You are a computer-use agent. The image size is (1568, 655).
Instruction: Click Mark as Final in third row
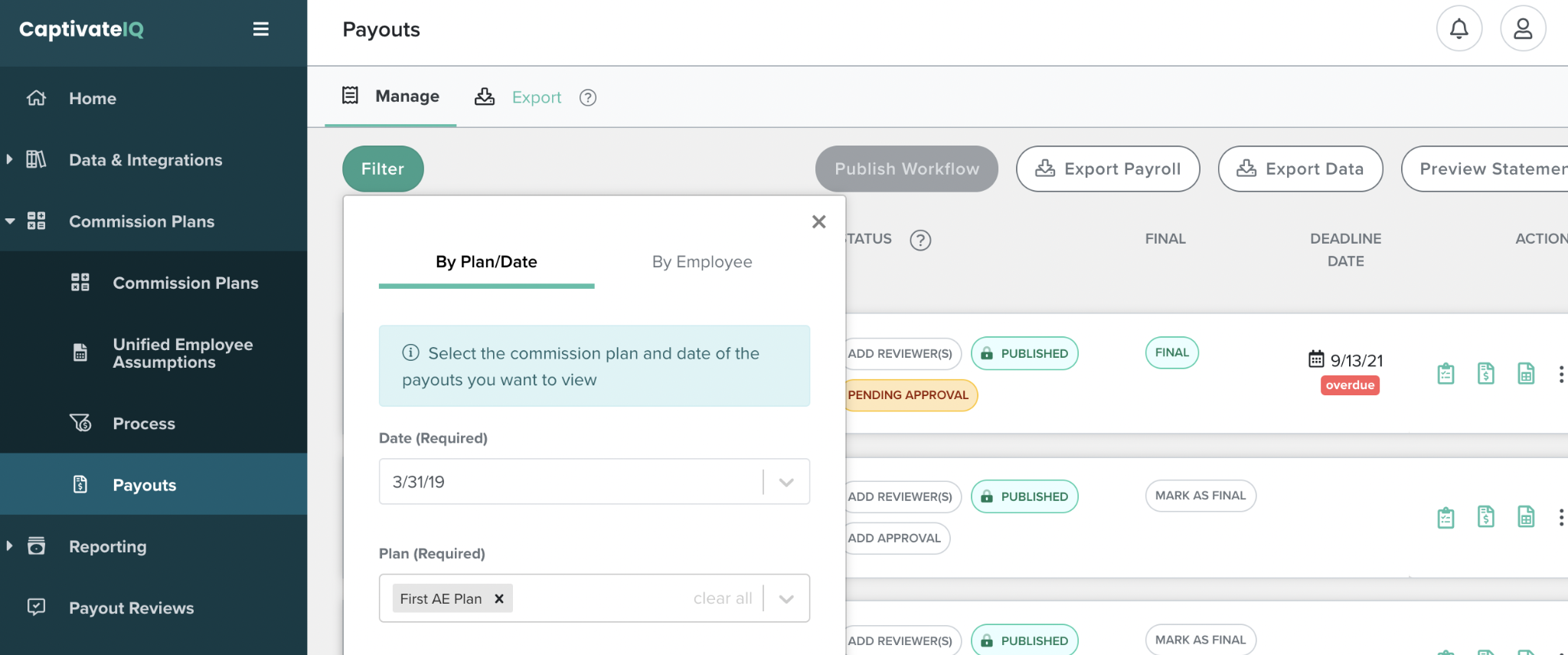click(1200, 640)
